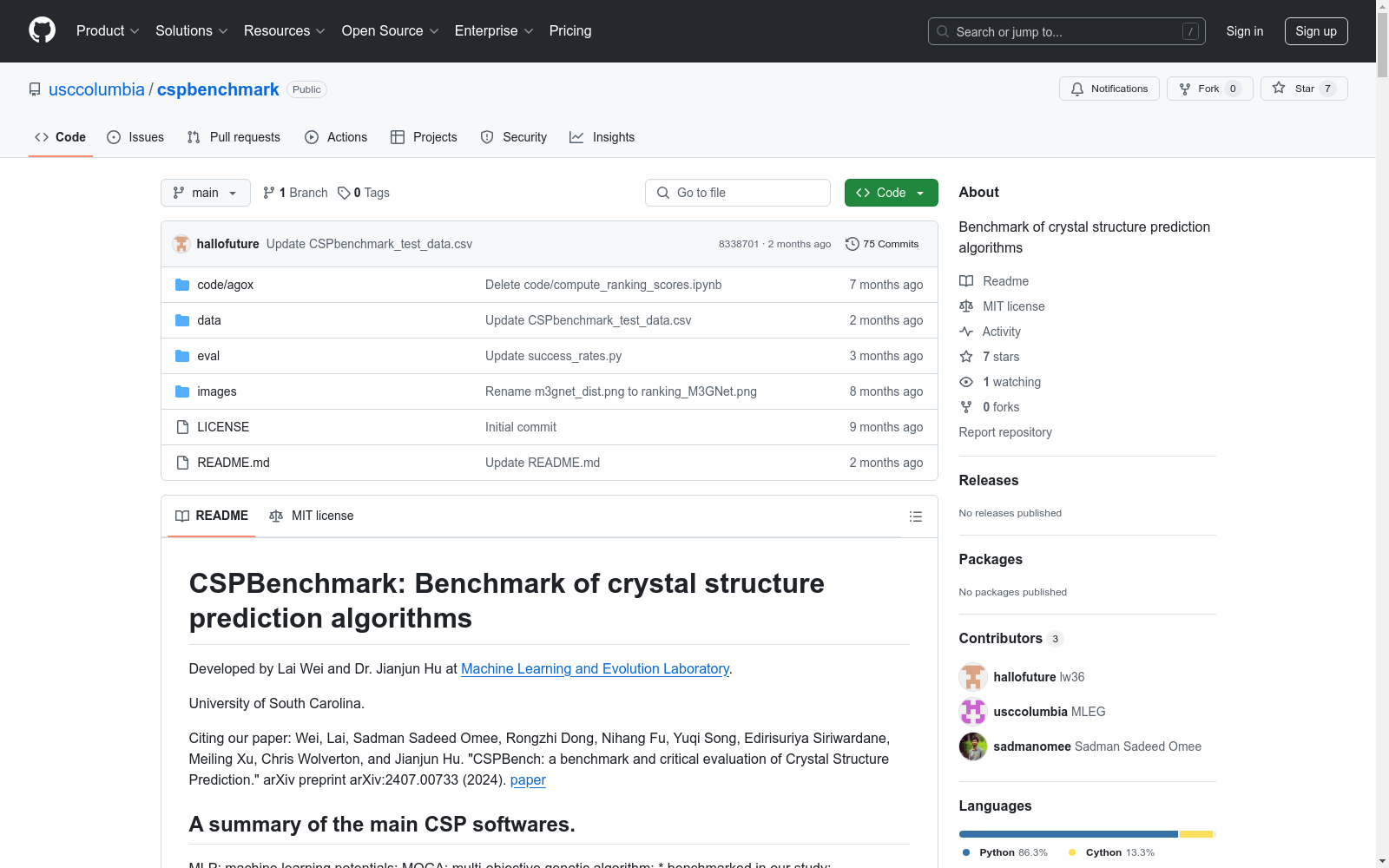
Task: Switch to the Projects tab
Action: (x=424, y=137)
